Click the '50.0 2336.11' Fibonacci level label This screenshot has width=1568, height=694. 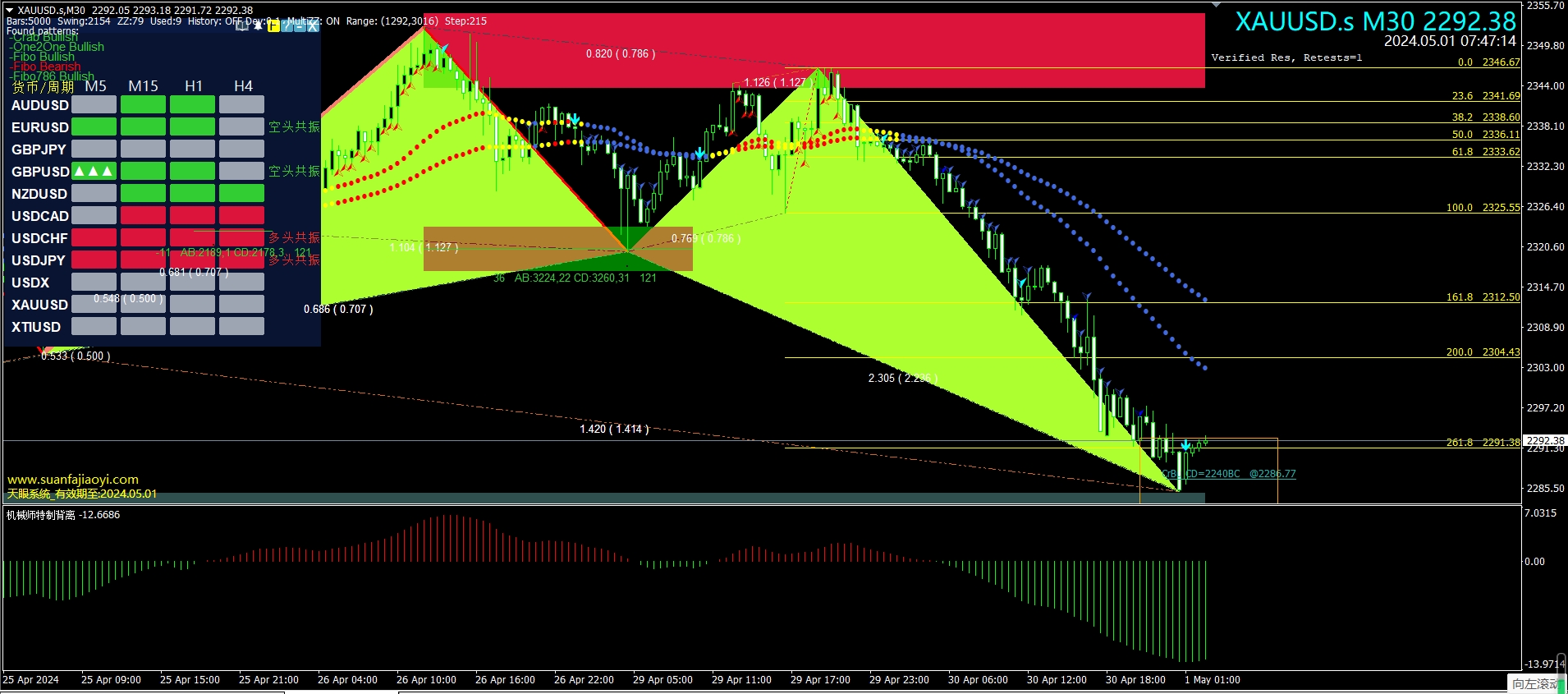click(1486, 135)
